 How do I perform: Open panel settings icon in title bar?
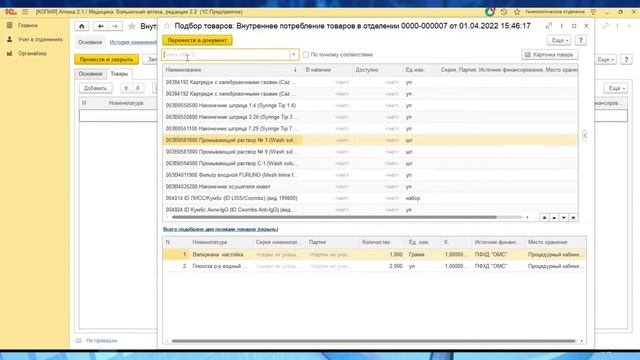[593, 12]
